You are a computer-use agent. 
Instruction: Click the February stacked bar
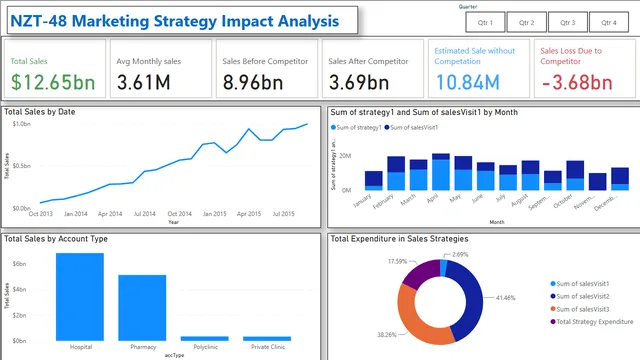[396, 173]
